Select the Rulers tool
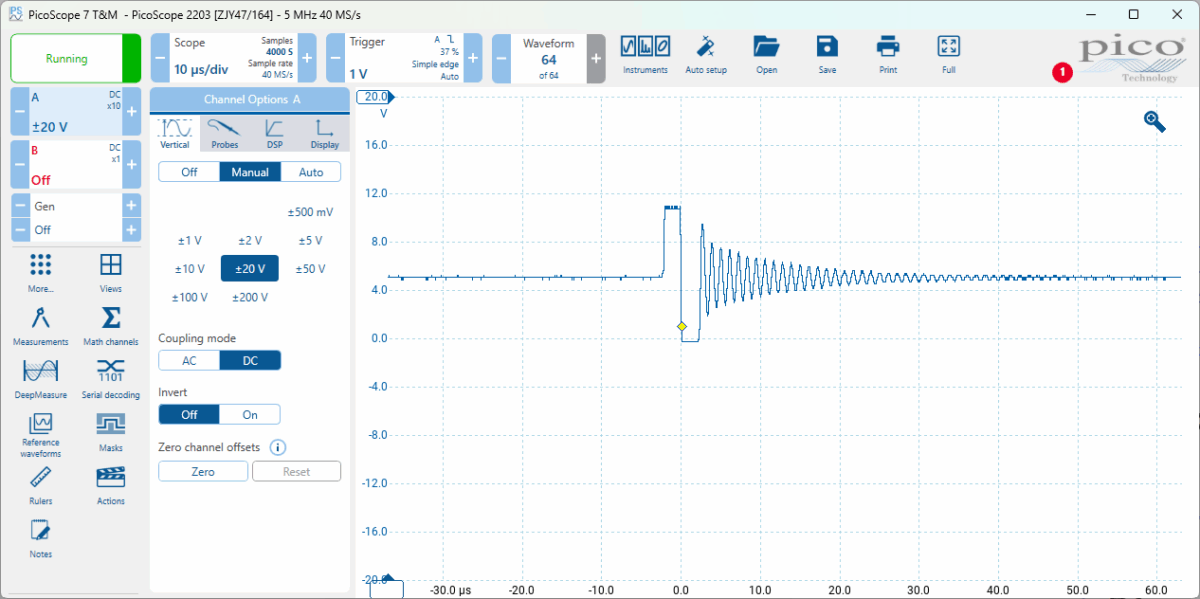This screenshot has width=1200, height=599. (40, 485)
